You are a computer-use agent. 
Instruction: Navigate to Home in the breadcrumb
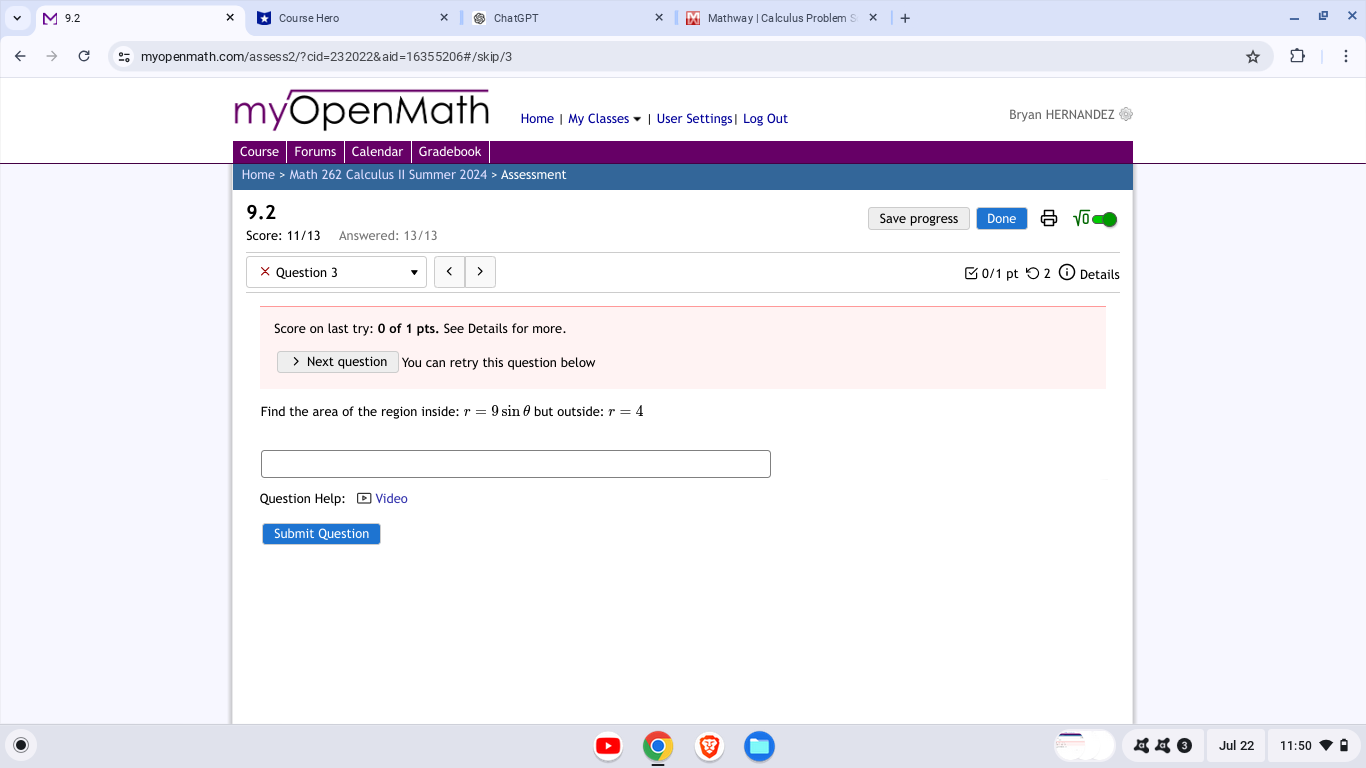click(258, 175)
